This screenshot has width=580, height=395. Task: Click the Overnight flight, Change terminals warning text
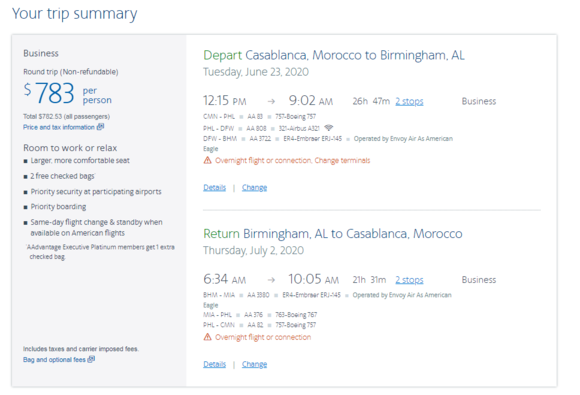tap(293, 161)
